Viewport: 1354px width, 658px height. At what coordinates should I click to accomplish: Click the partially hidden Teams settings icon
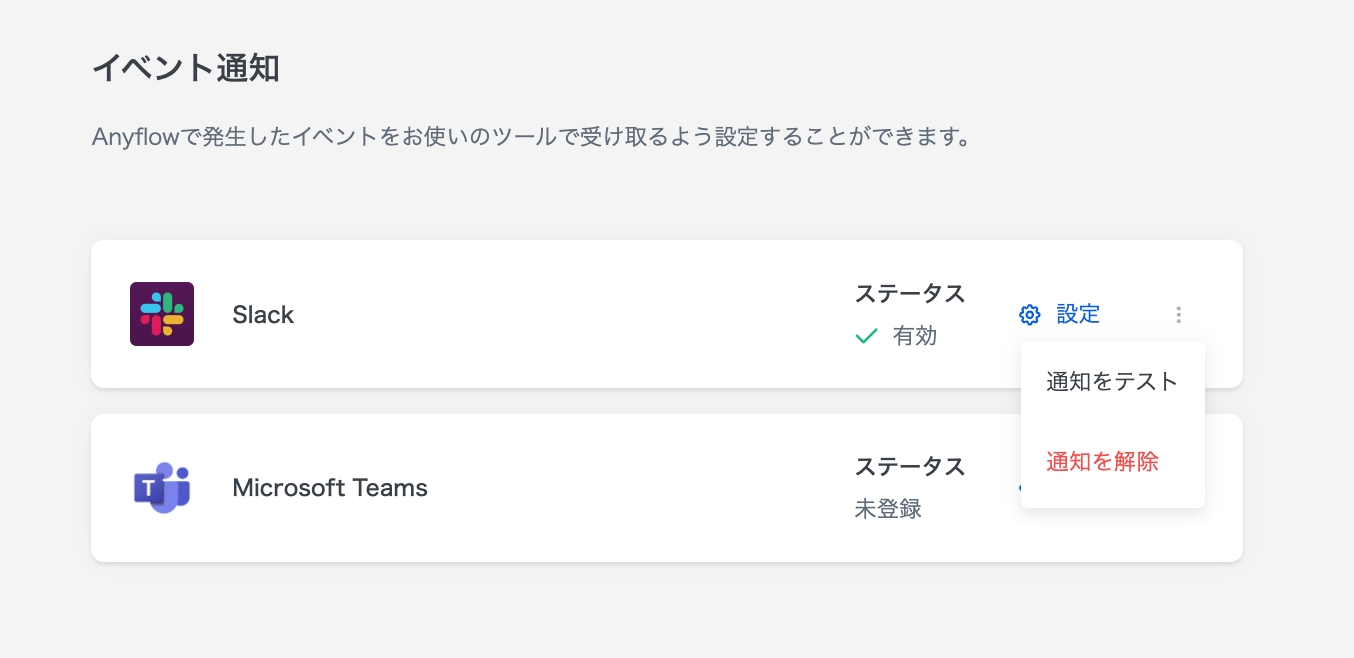click(x=1018, y=489)
